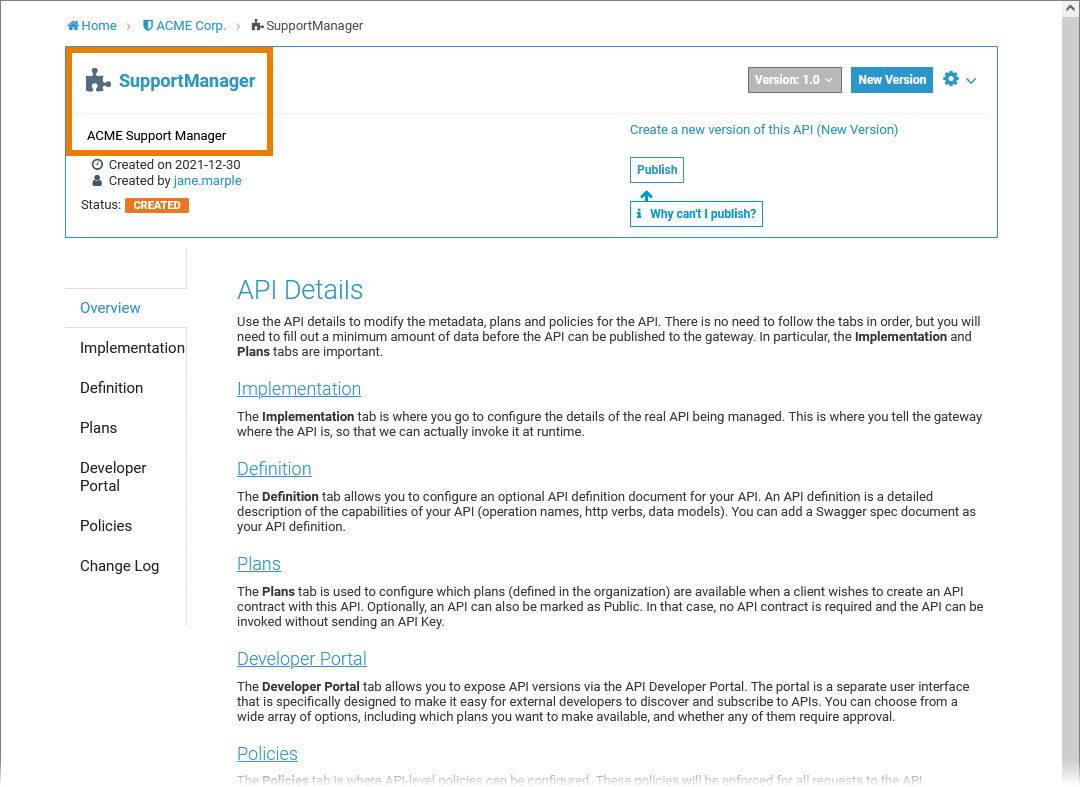Viewport: 1080px width, 787px height.
Task: Click the clock icon beside Created on date
Action: tap(97, 165)
